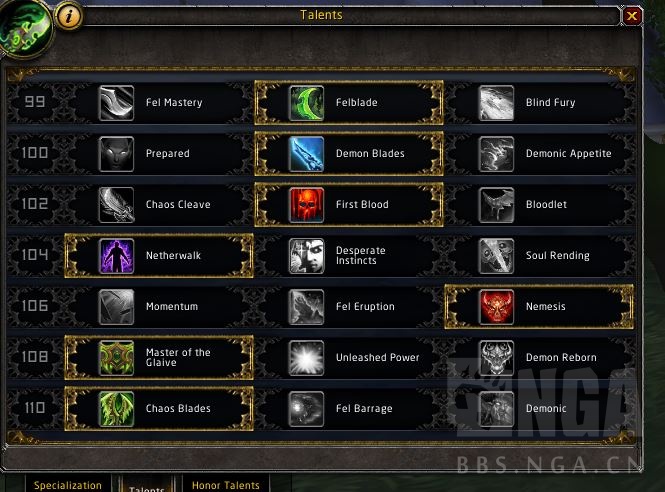Toggle the Chaos Blades talent selection
Viewport: 665px width, 492px height.
[x=159, y=408]
